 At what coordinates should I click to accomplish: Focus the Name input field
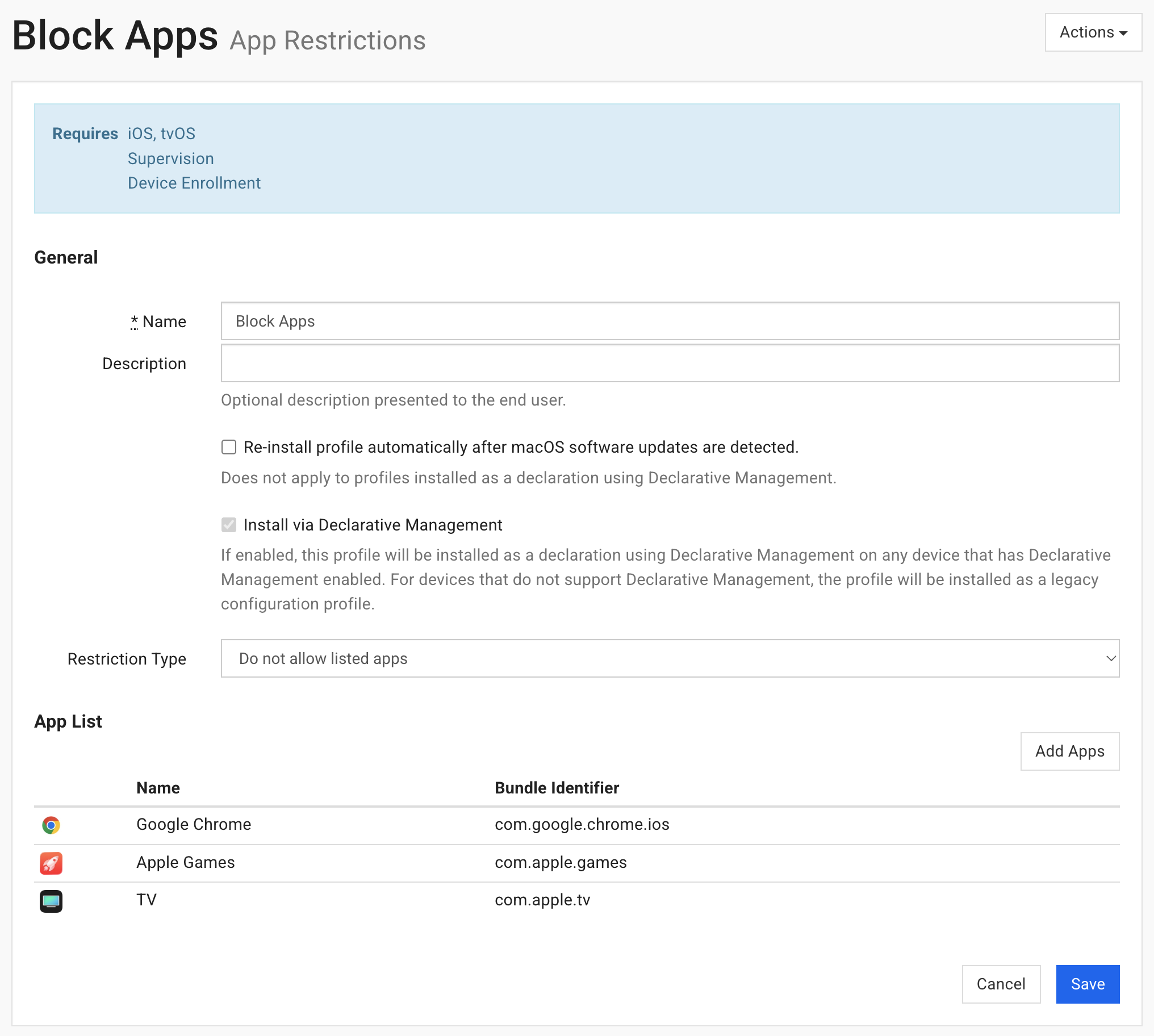click(x=670, y=321)
